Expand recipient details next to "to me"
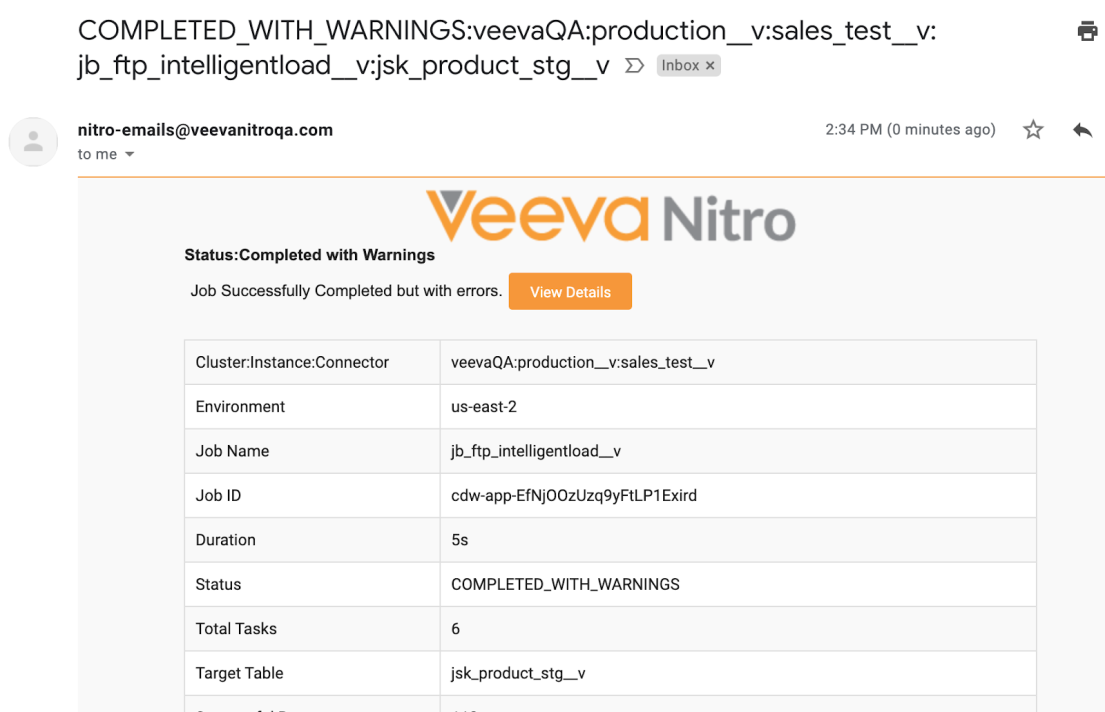Screen dimensions: 1105x712 (129, 155)
